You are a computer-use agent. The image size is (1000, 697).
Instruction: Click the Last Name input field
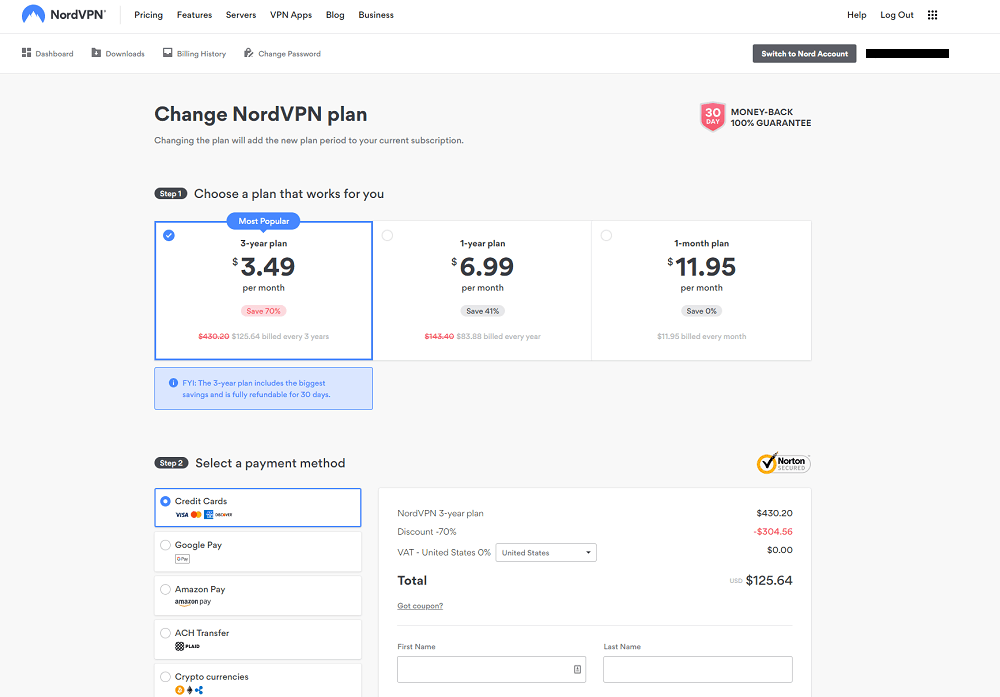(698, 670)
